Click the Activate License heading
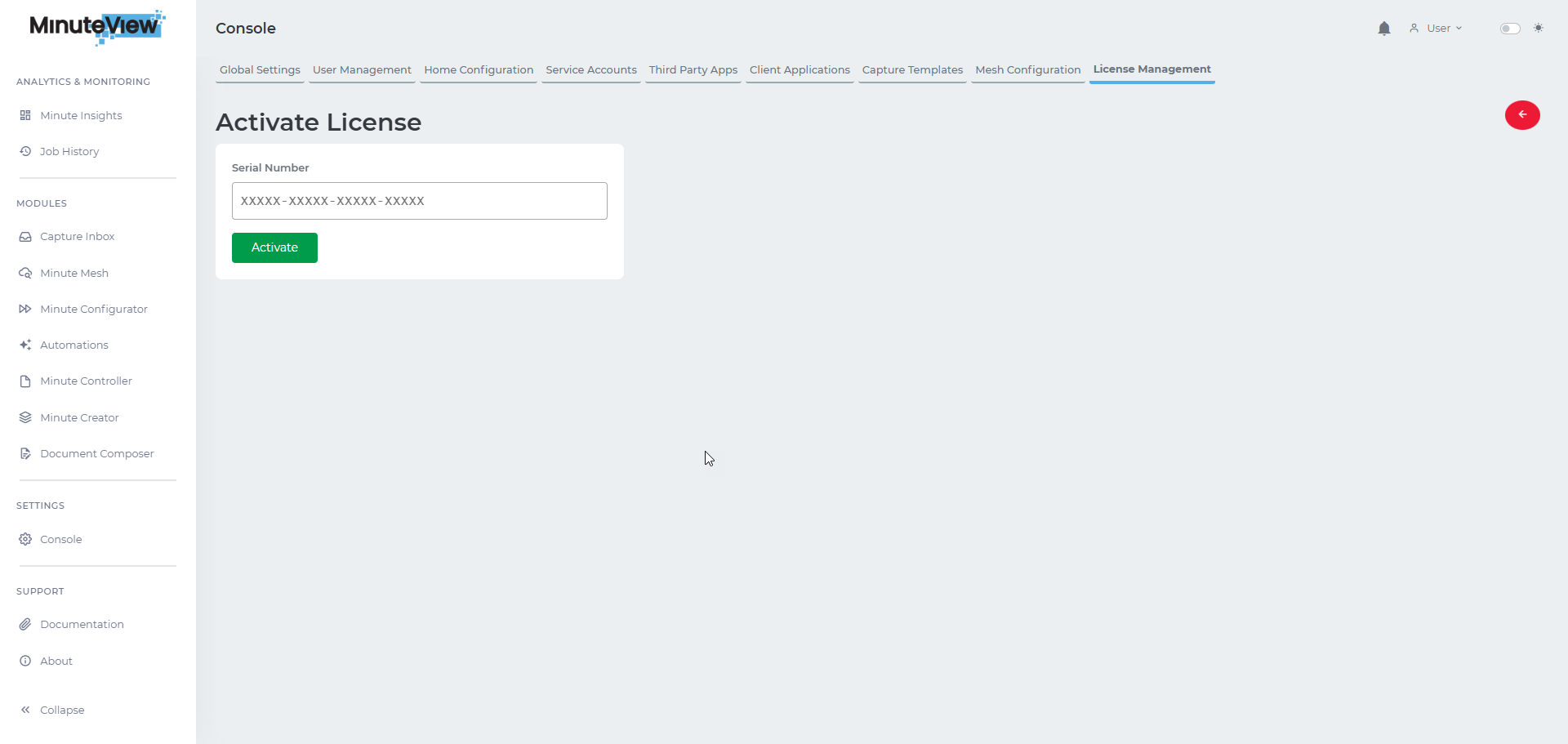 click(318, 123)
